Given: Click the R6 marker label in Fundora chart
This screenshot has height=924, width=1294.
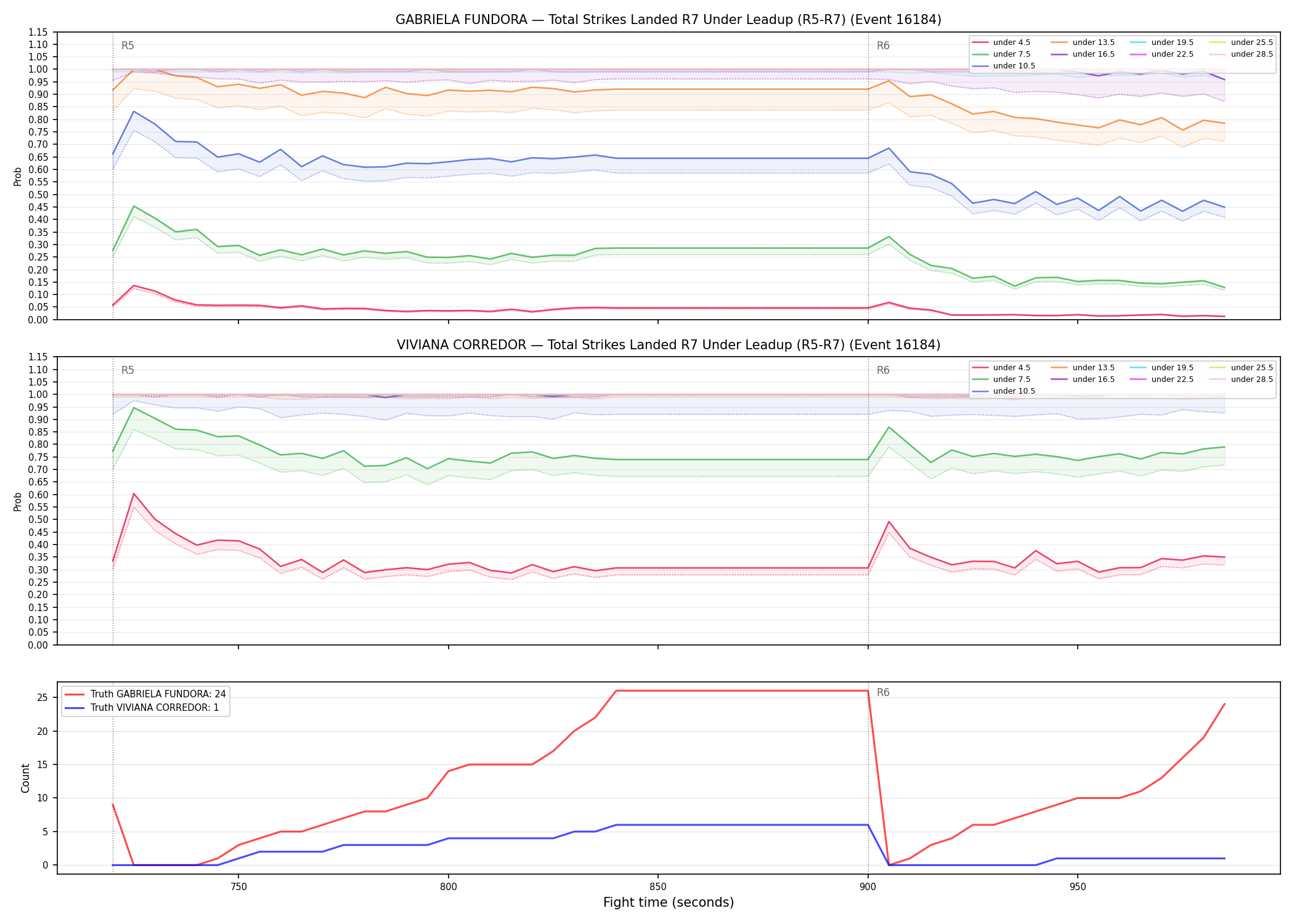Looking at the screenshot, I should (x=883, y=46).
